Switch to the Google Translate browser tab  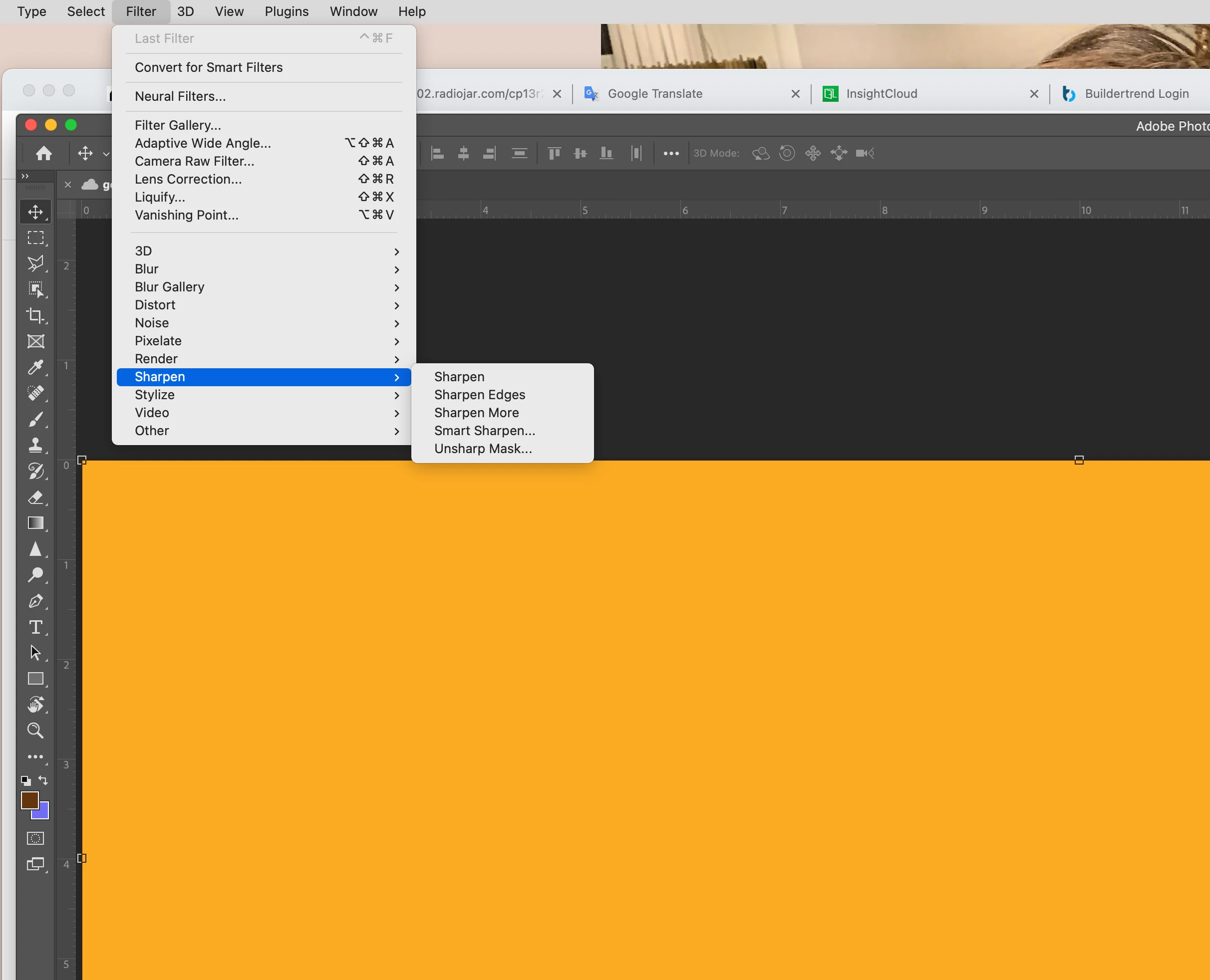pos(655,94)
